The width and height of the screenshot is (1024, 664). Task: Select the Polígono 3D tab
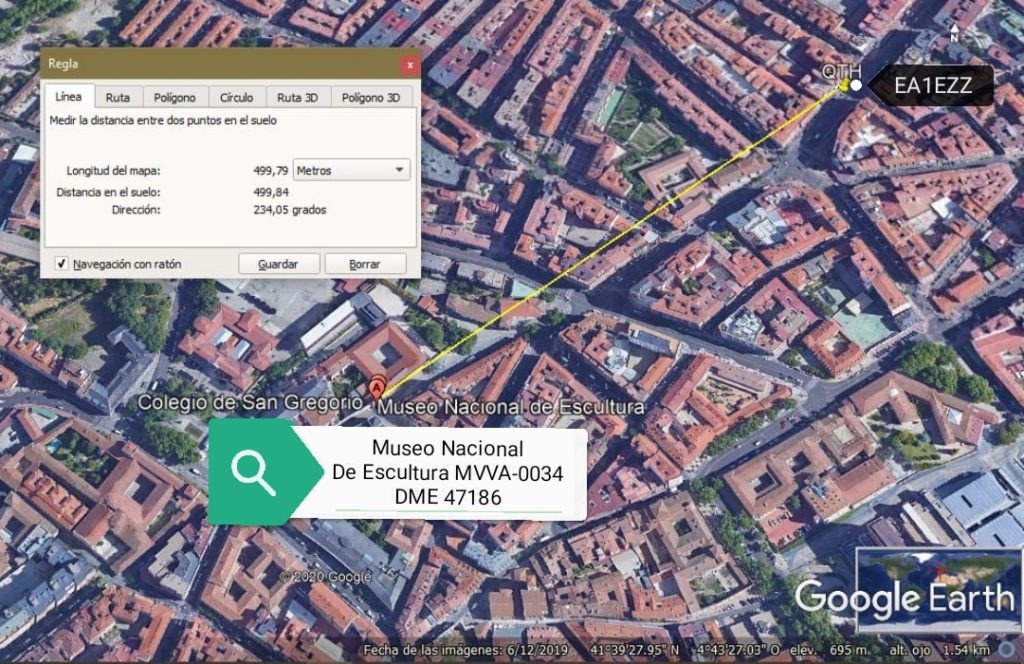[x=371, y=97]
